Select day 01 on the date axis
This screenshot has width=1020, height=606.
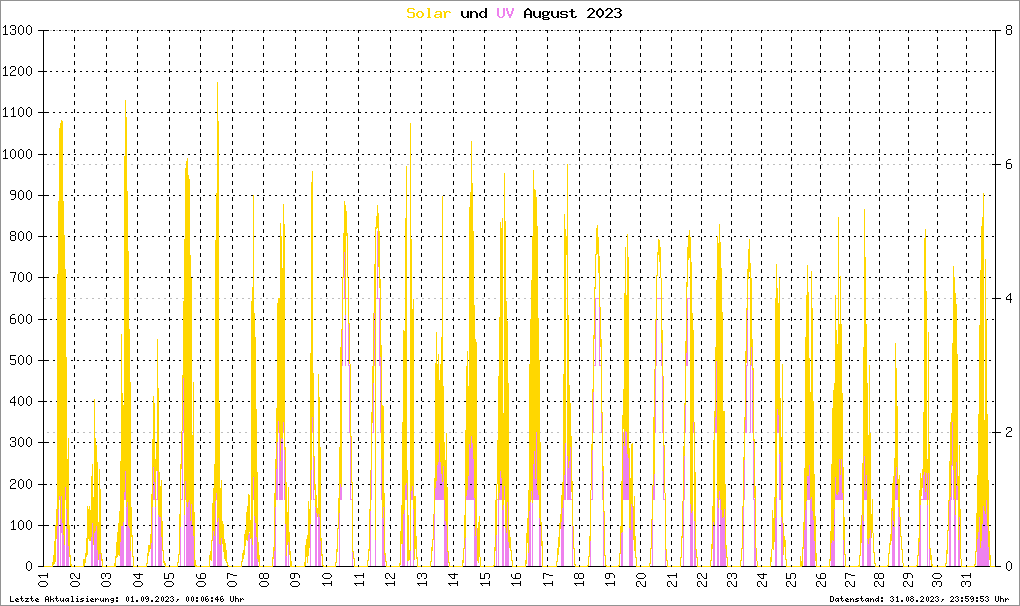[x=44, y=580]
